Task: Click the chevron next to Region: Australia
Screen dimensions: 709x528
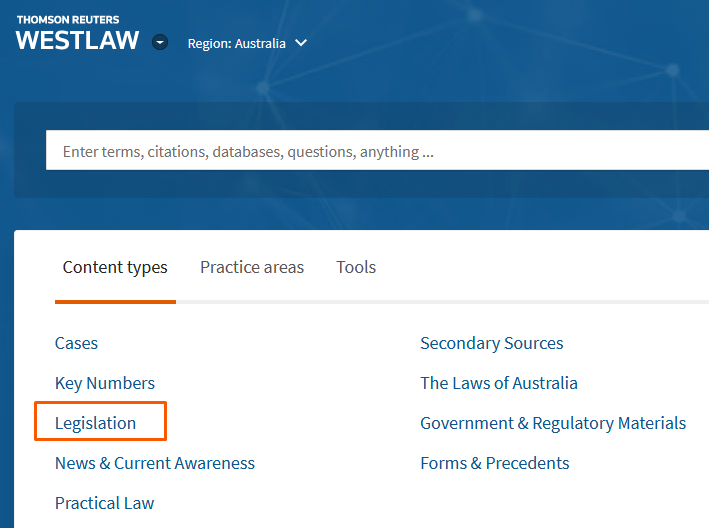Action: tap(301, 43)
